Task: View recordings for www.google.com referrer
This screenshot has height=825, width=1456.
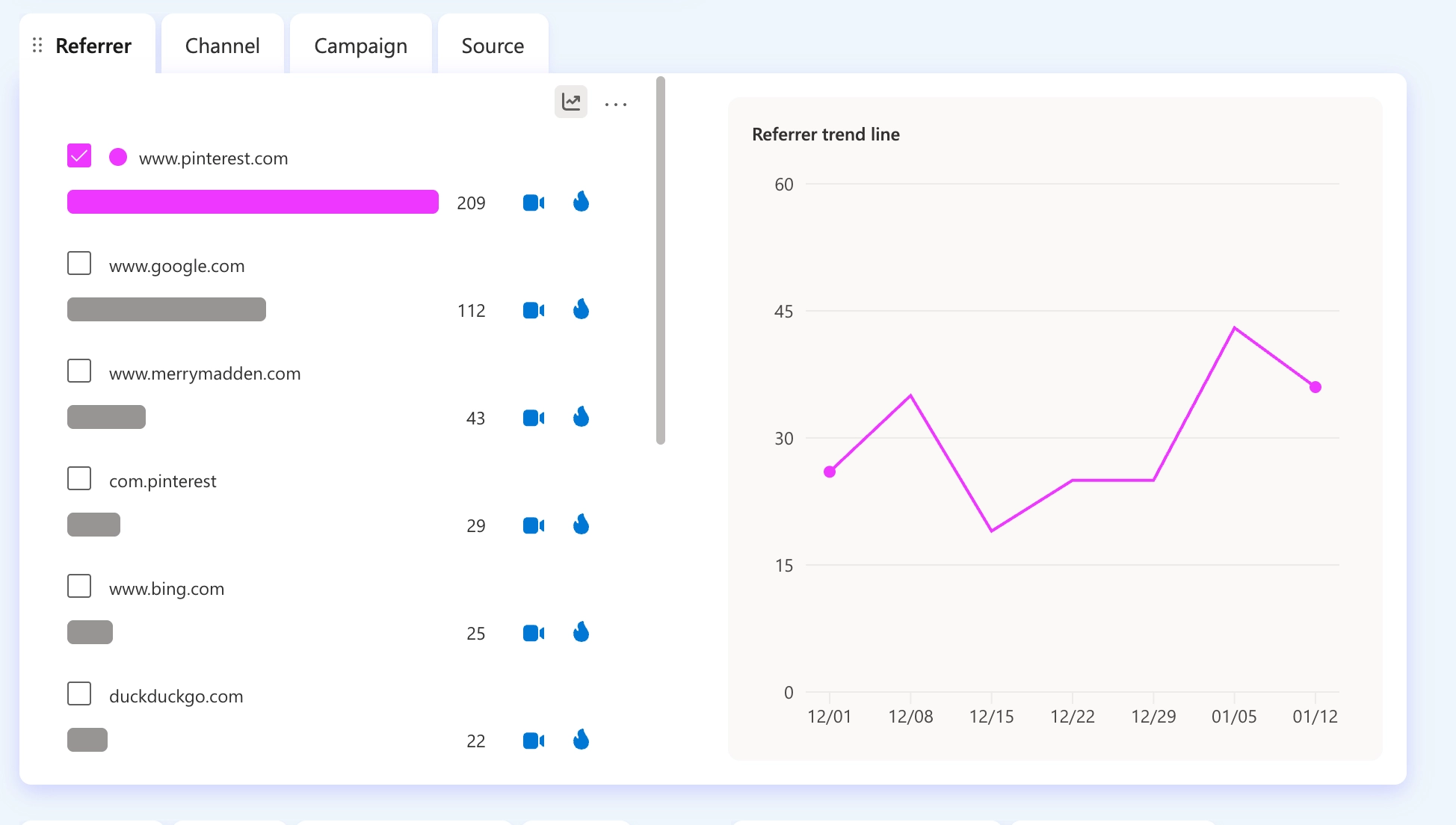Action: click(533, 310)
